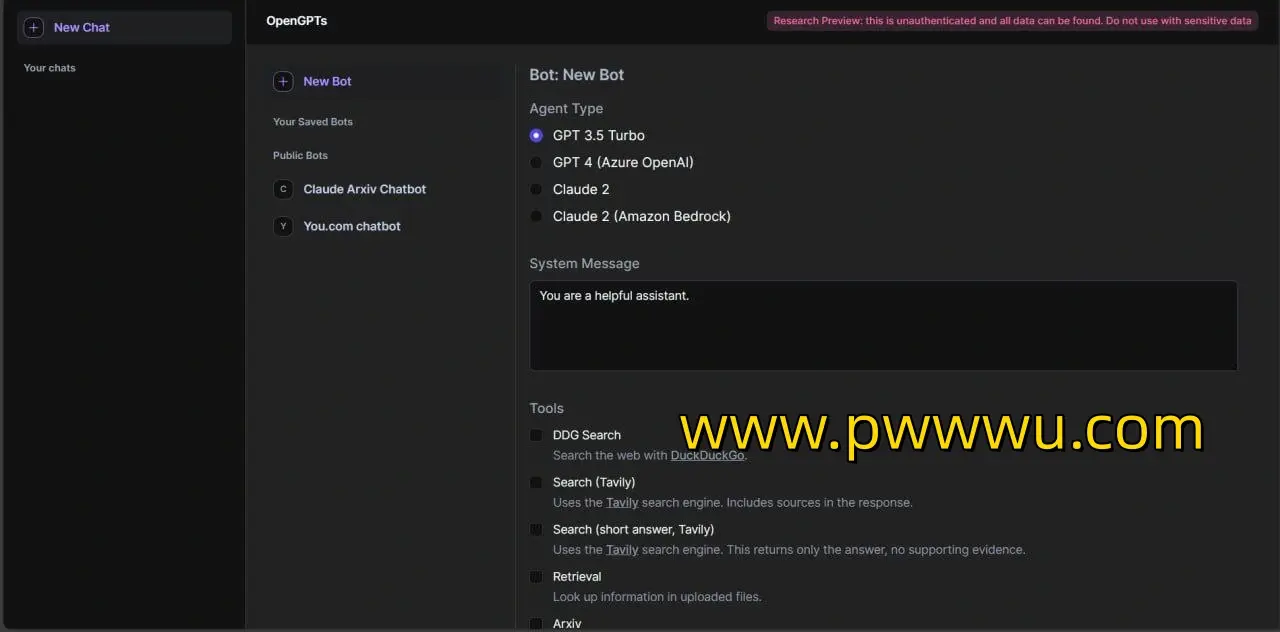Choose GPT 4 (Azure OpenAI) radio option
This screenshot has height=632, width=1280.
536,163
